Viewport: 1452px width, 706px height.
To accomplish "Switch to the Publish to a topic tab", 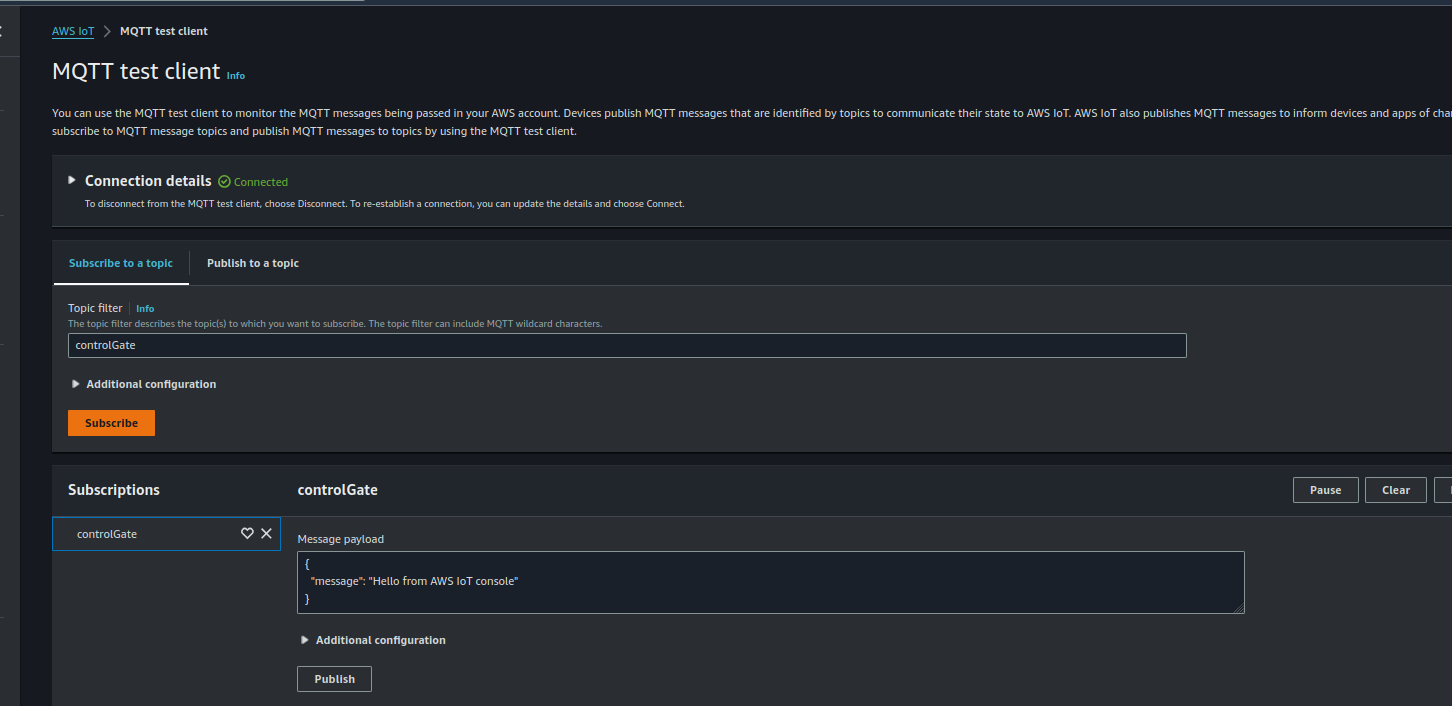I will (253, 263).
